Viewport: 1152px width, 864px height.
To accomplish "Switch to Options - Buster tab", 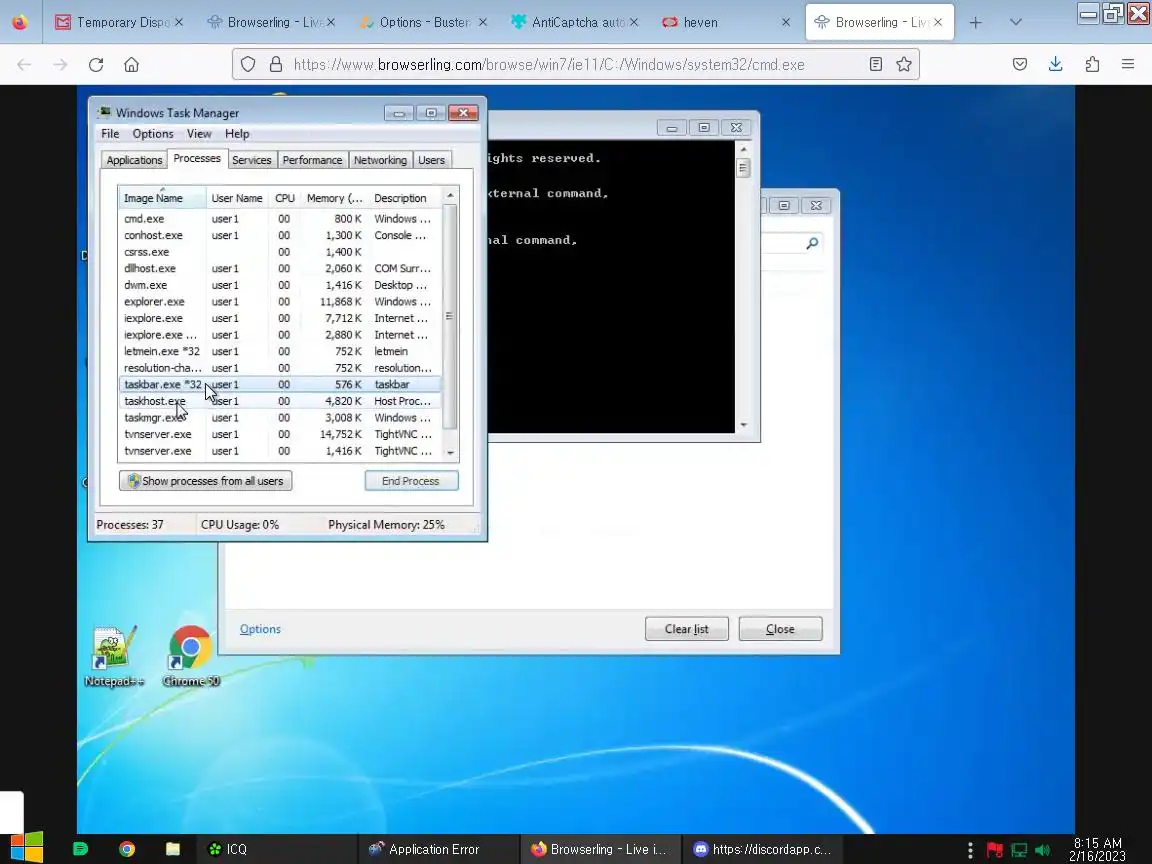I will click(x=424, y=23).
